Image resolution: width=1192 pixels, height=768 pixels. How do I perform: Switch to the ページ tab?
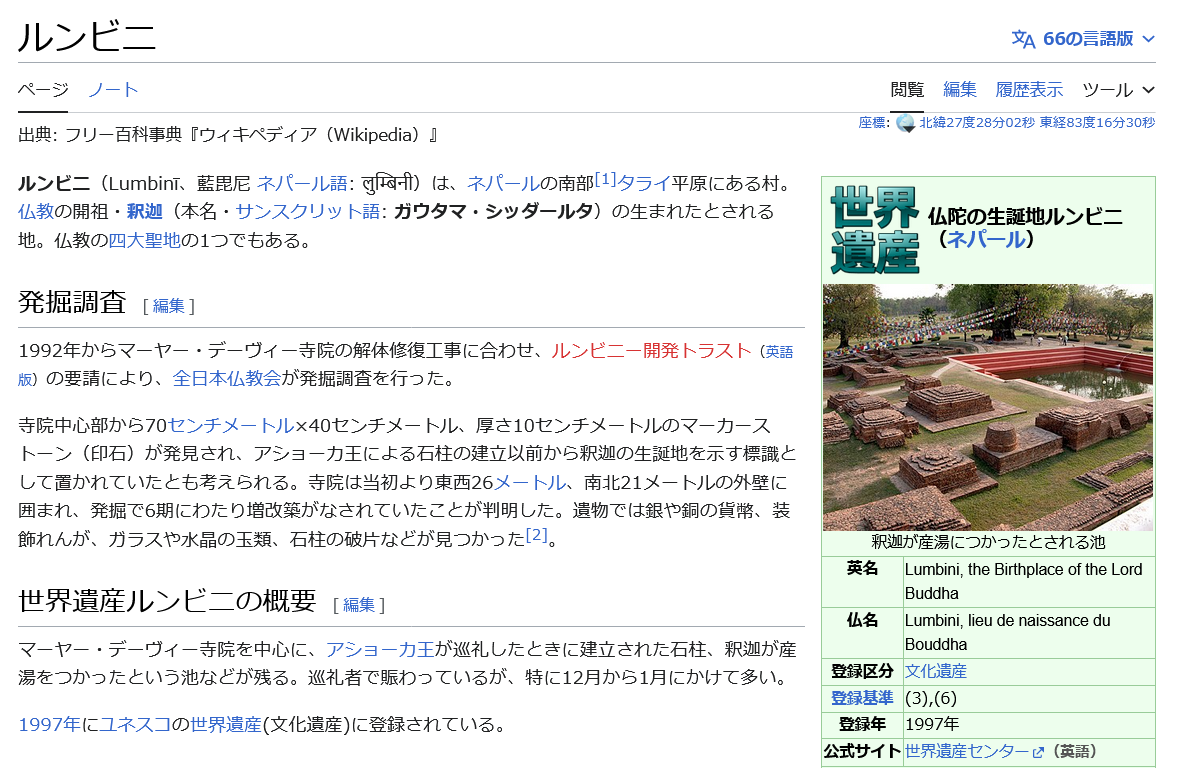(43, 90)
